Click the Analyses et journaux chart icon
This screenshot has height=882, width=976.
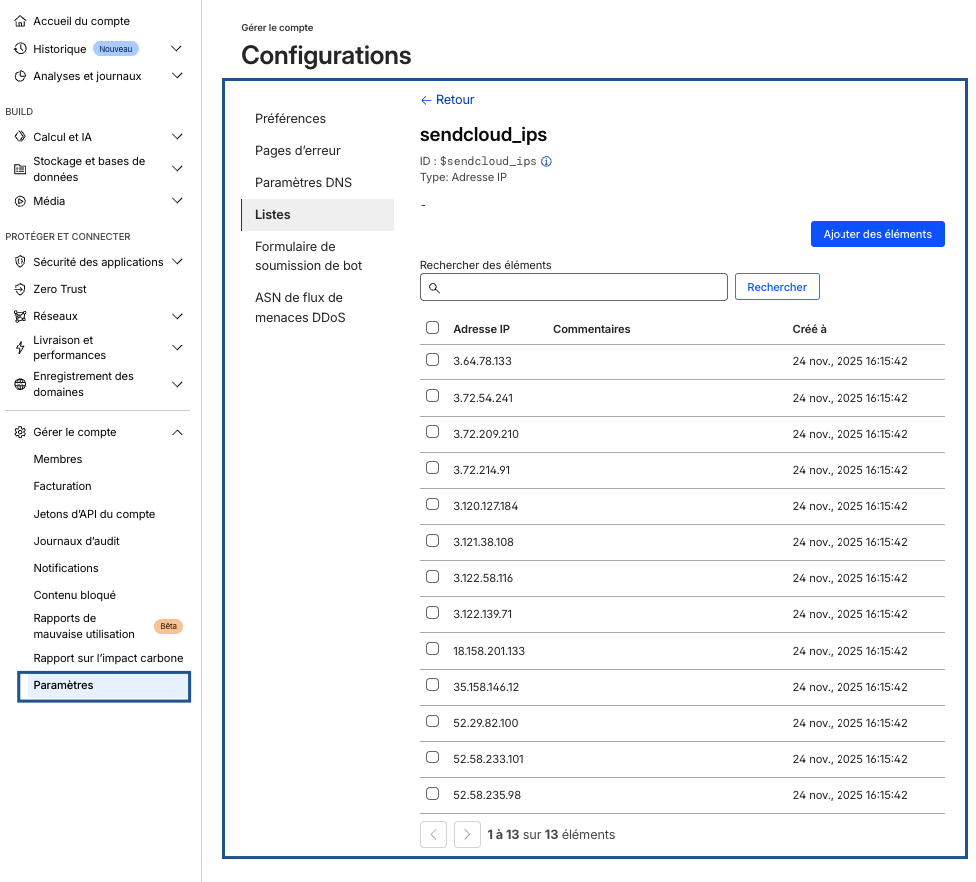click(x=20, y=76)
